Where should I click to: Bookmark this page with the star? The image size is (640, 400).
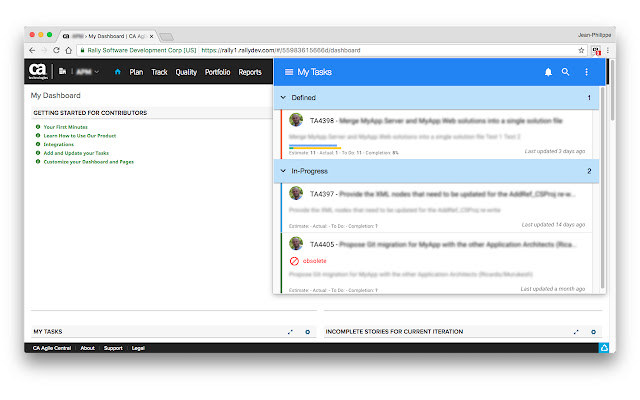581,50
